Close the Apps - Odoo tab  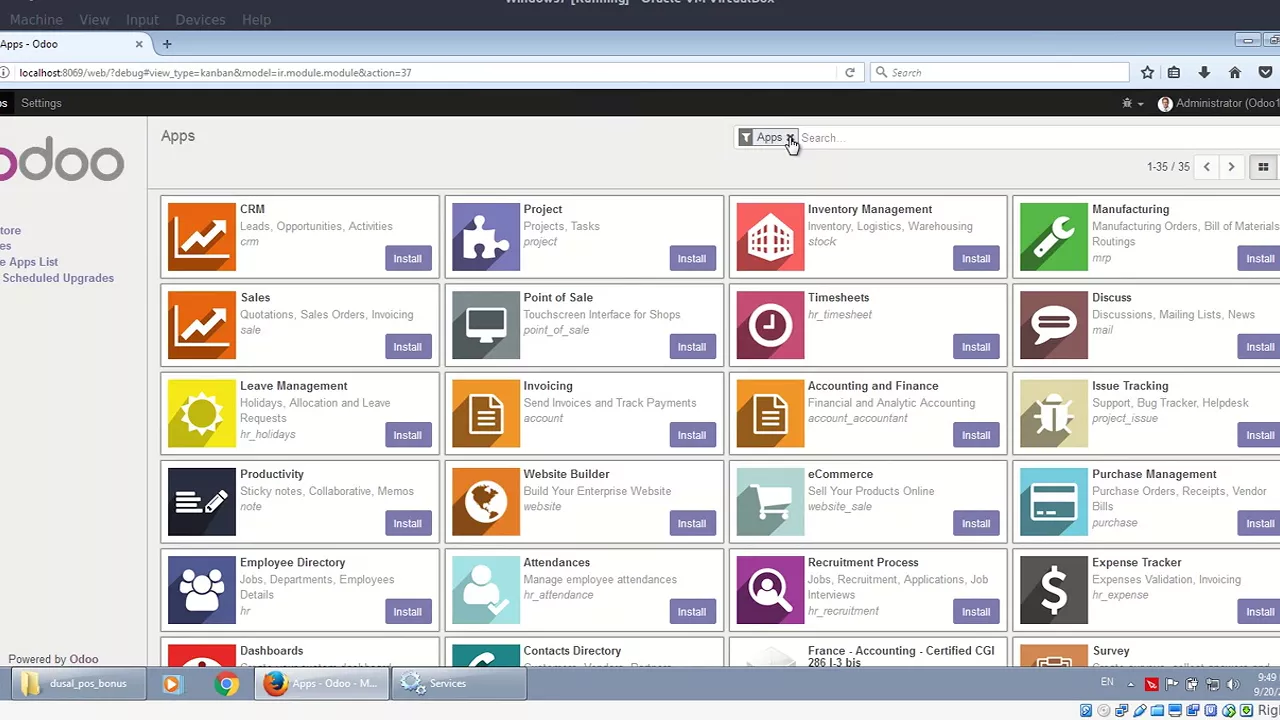[x=139, y=44]
